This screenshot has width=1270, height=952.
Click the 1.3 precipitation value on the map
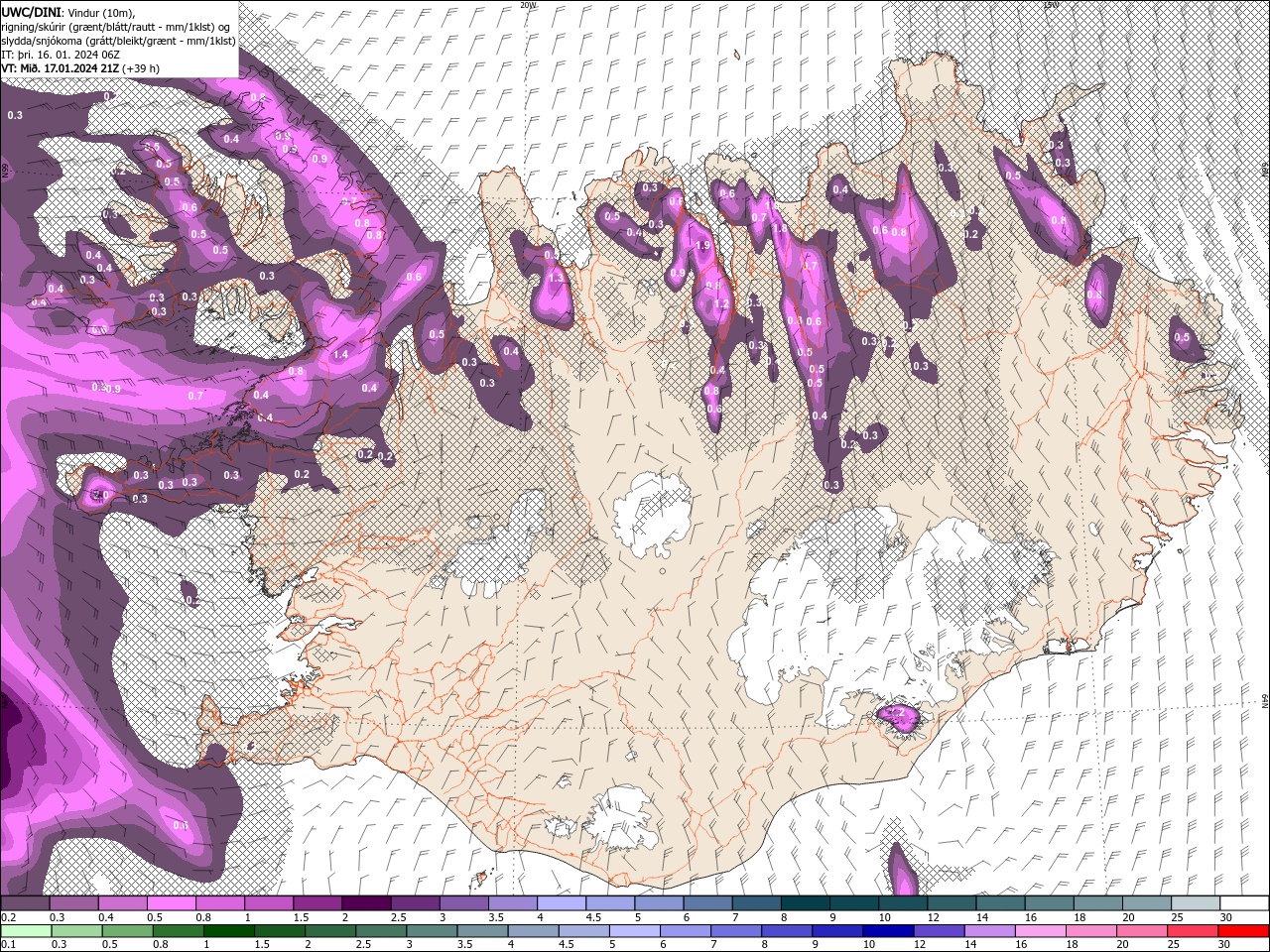556,279
